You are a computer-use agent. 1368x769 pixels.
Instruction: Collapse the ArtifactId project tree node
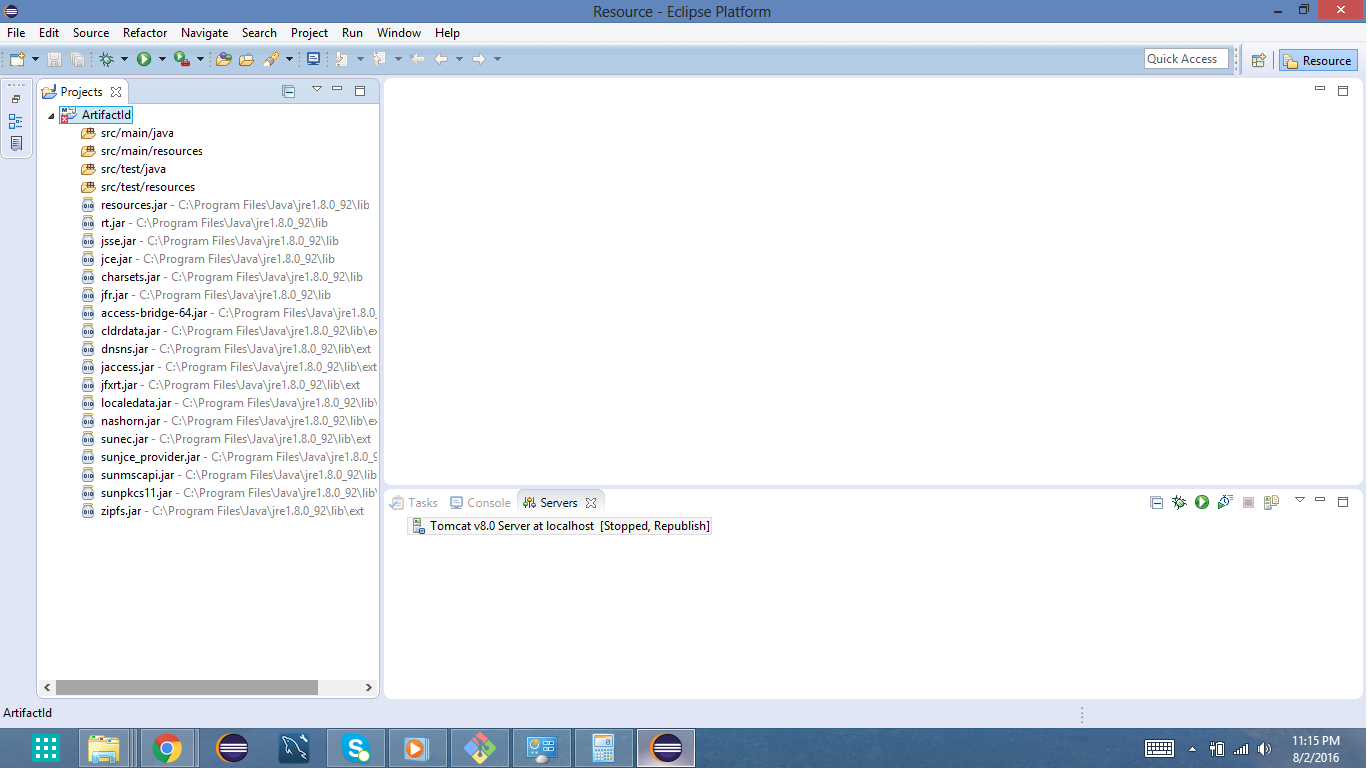pyautogui.click(x=51, y=116)
